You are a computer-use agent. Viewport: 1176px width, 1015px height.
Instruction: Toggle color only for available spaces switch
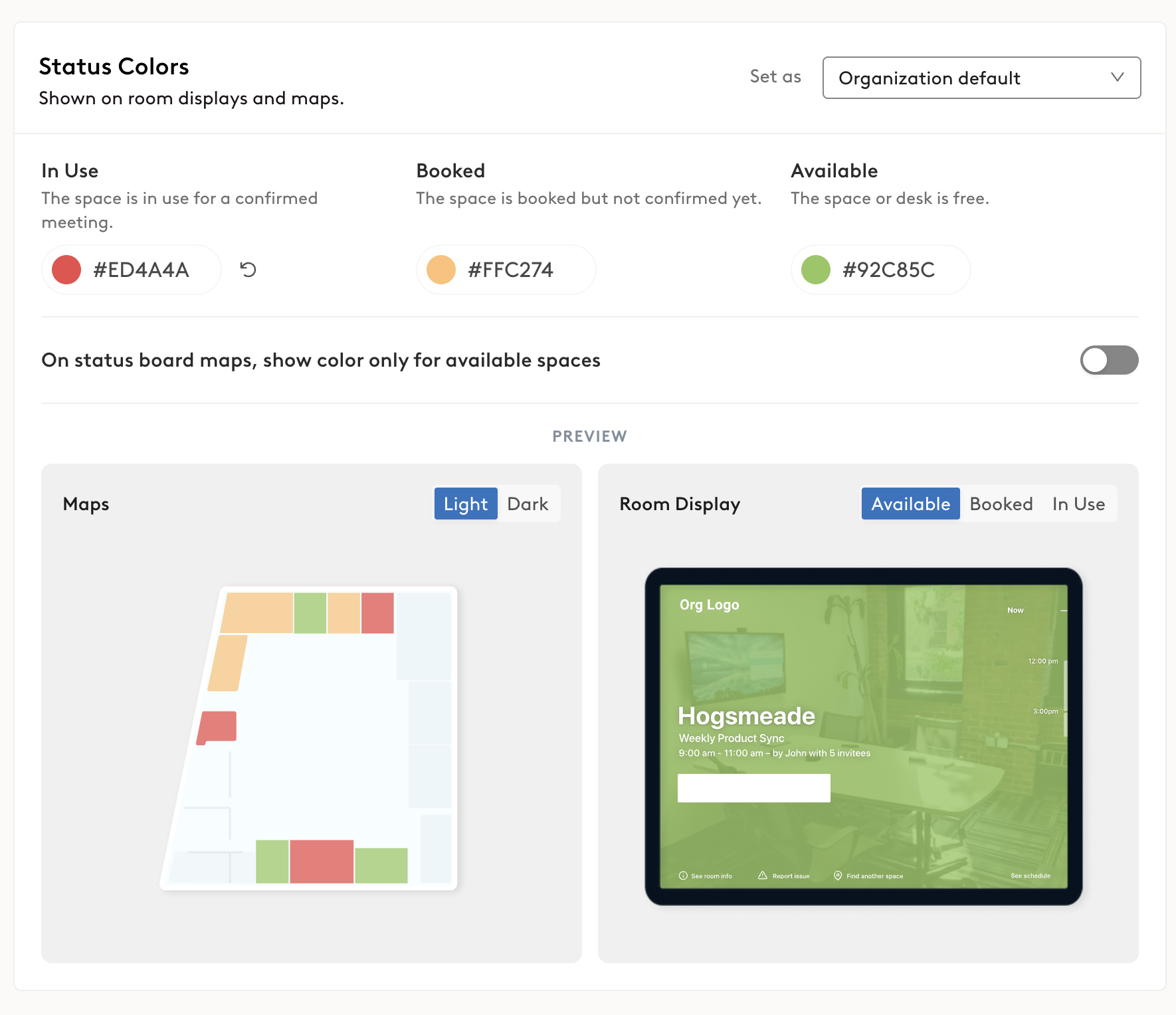(1109, 360)
